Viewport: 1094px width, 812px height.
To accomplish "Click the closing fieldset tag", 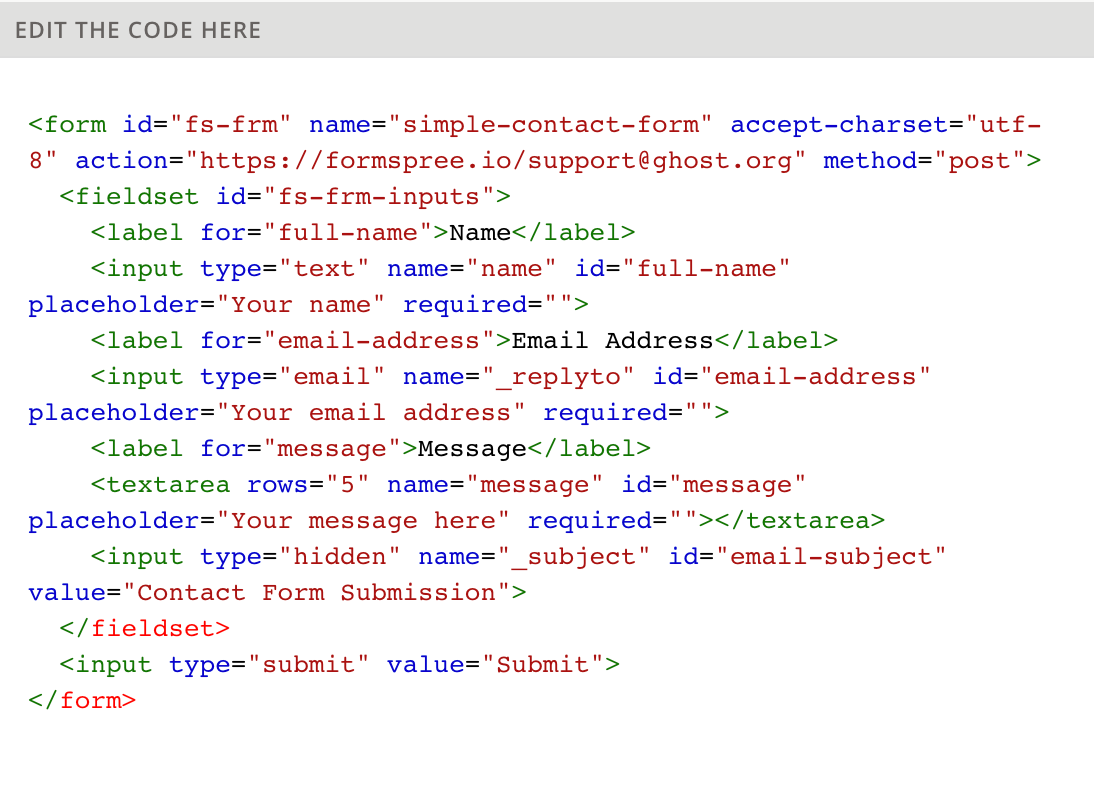I will 145,629.
